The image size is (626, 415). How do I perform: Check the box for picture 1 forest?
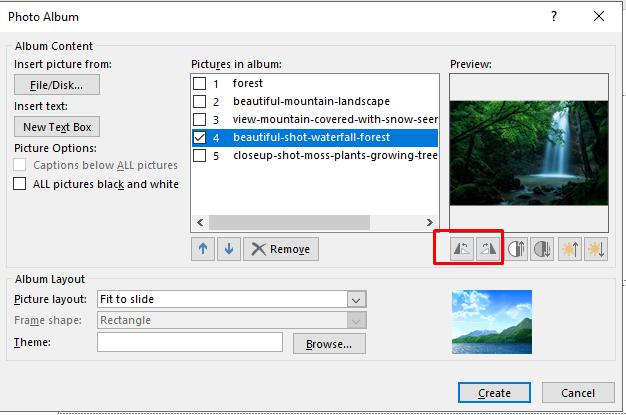(x=200, y=83)
